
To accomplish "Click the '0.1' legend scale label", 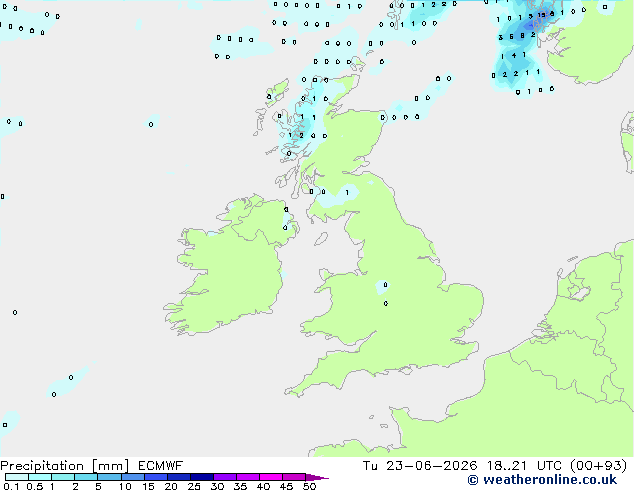I will point(11,486).
